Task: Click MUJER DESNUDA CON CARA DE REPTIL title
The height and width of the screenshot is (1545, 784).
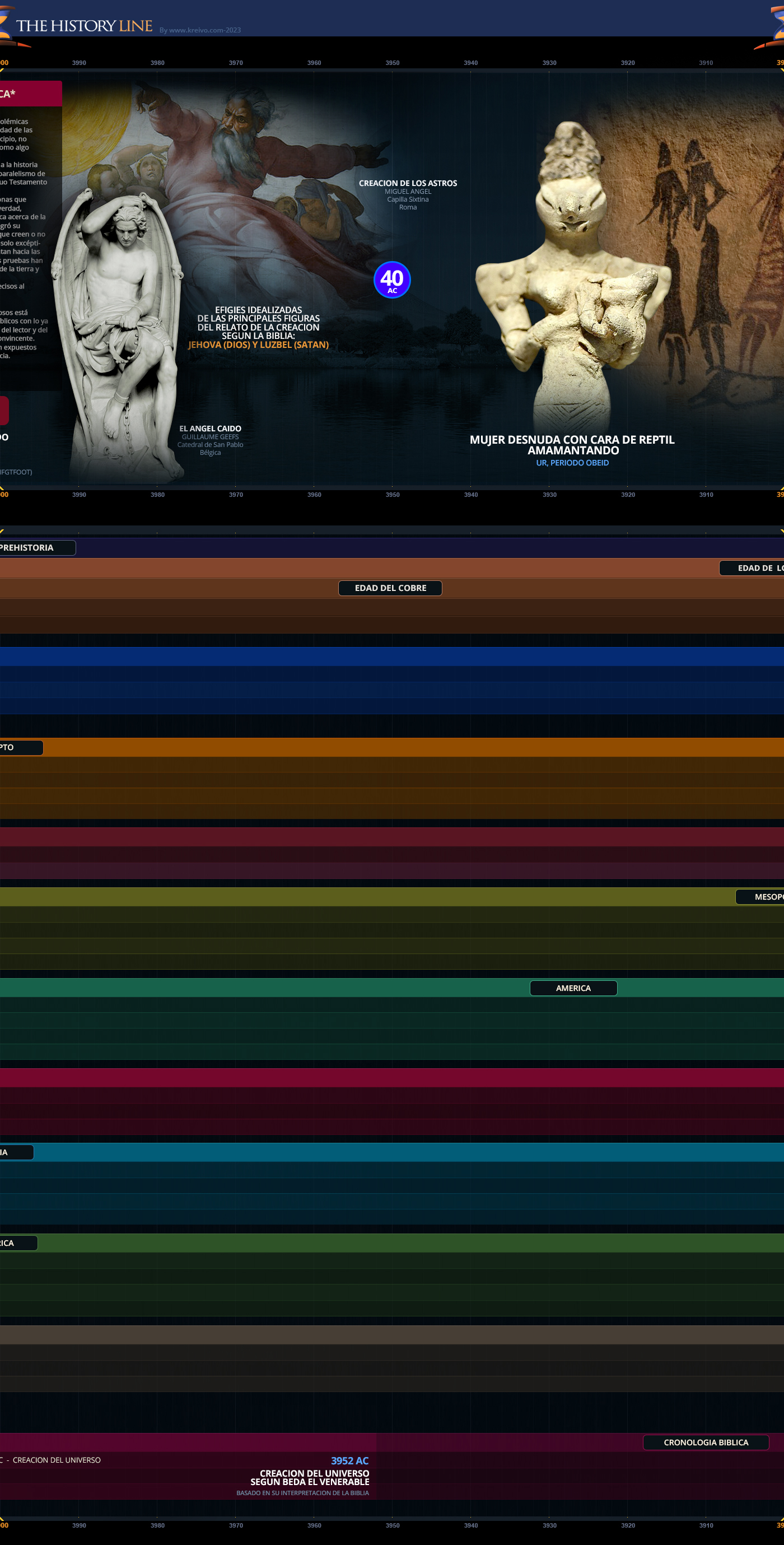Action: [572, 444]
